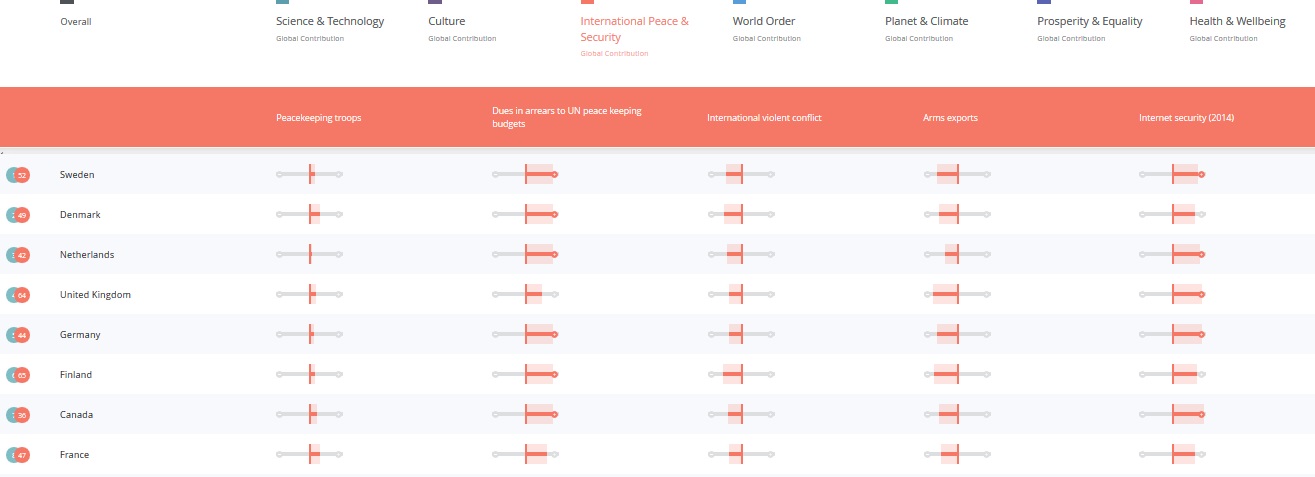This screenshot has height=477, width=1315.
Task: Click Internet security (2014) column header
Action: click(1187, 118)
